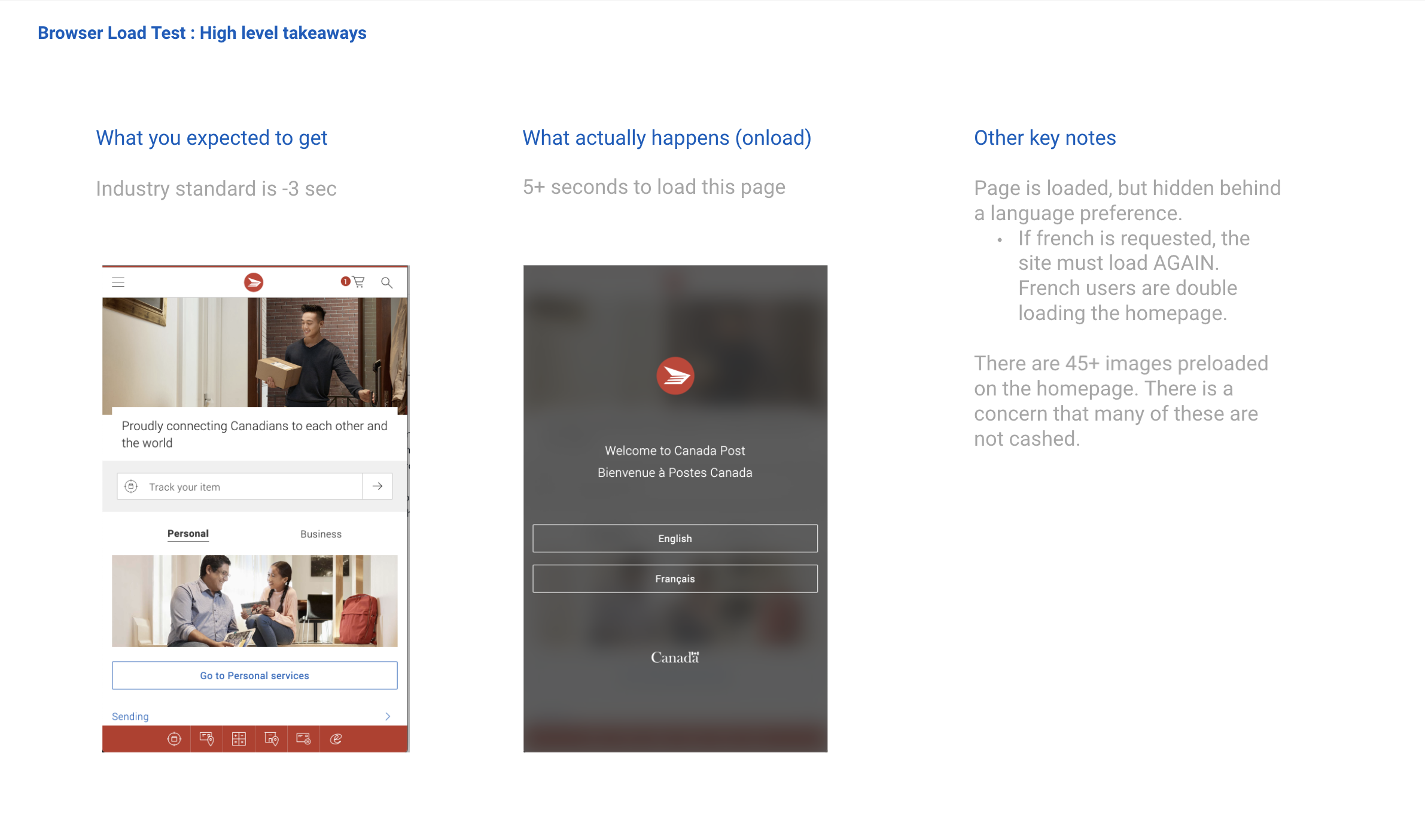Click Go to Personal services button
The width and height of the screenshot is (1425, 840).
click(x=254, y=675)
